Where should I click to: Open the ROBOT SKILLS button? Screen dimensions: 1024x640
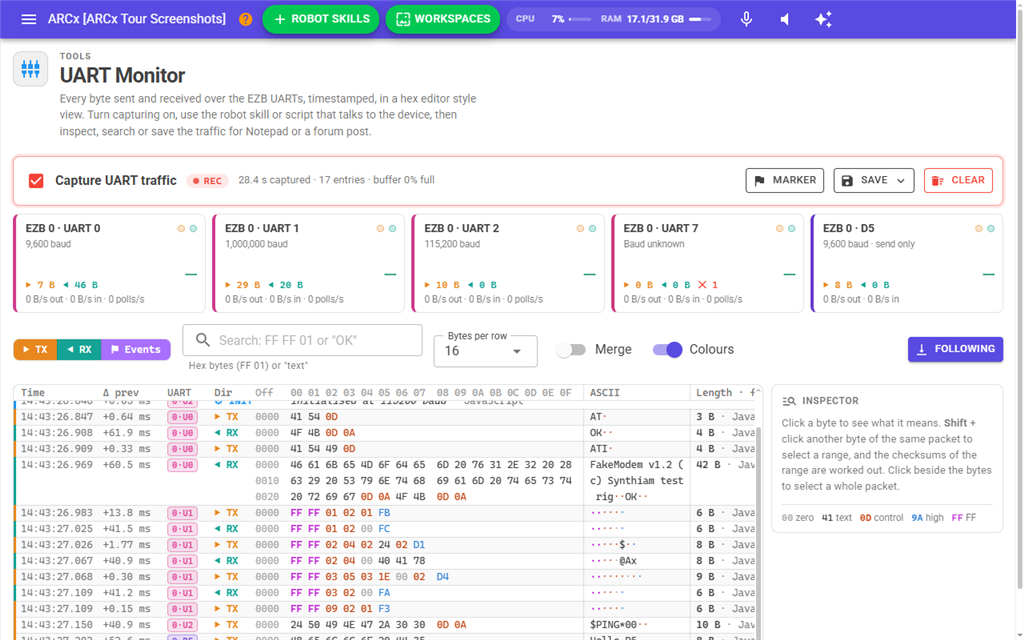pos(321,19)
